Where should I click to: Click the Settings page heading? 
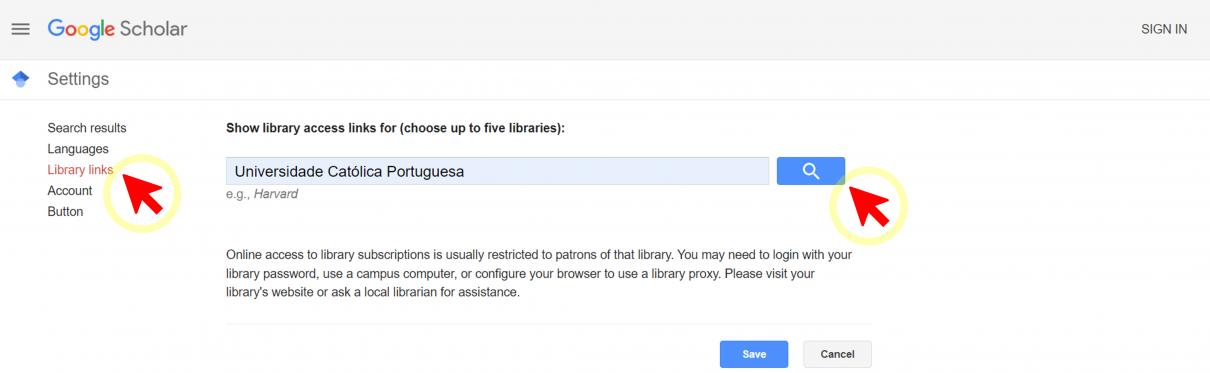(x=78, y=79)
